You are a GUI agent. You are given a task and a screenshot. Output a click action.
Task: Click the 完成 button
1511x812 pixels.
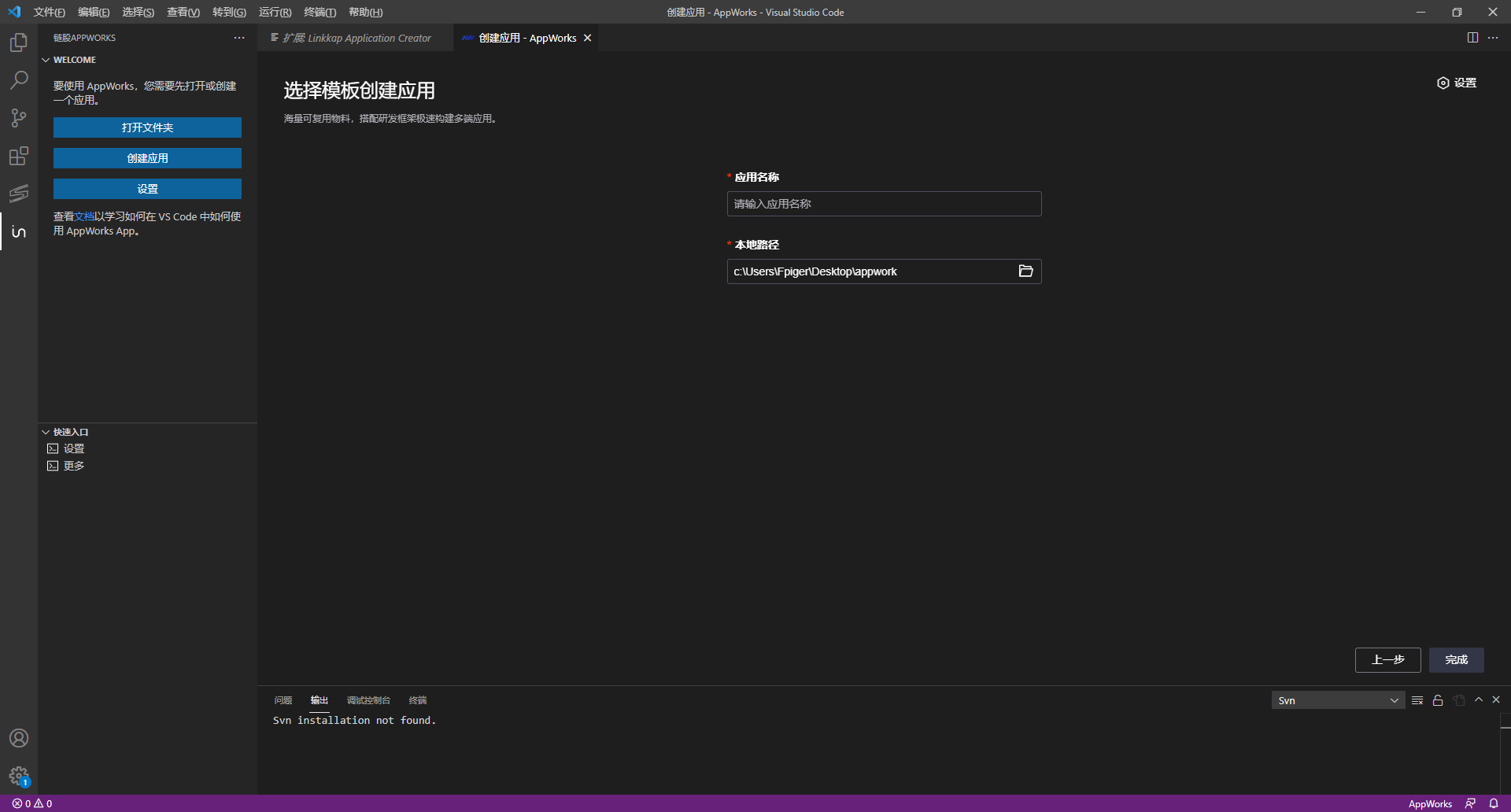pyautogui.click(x=1456, y=660)
